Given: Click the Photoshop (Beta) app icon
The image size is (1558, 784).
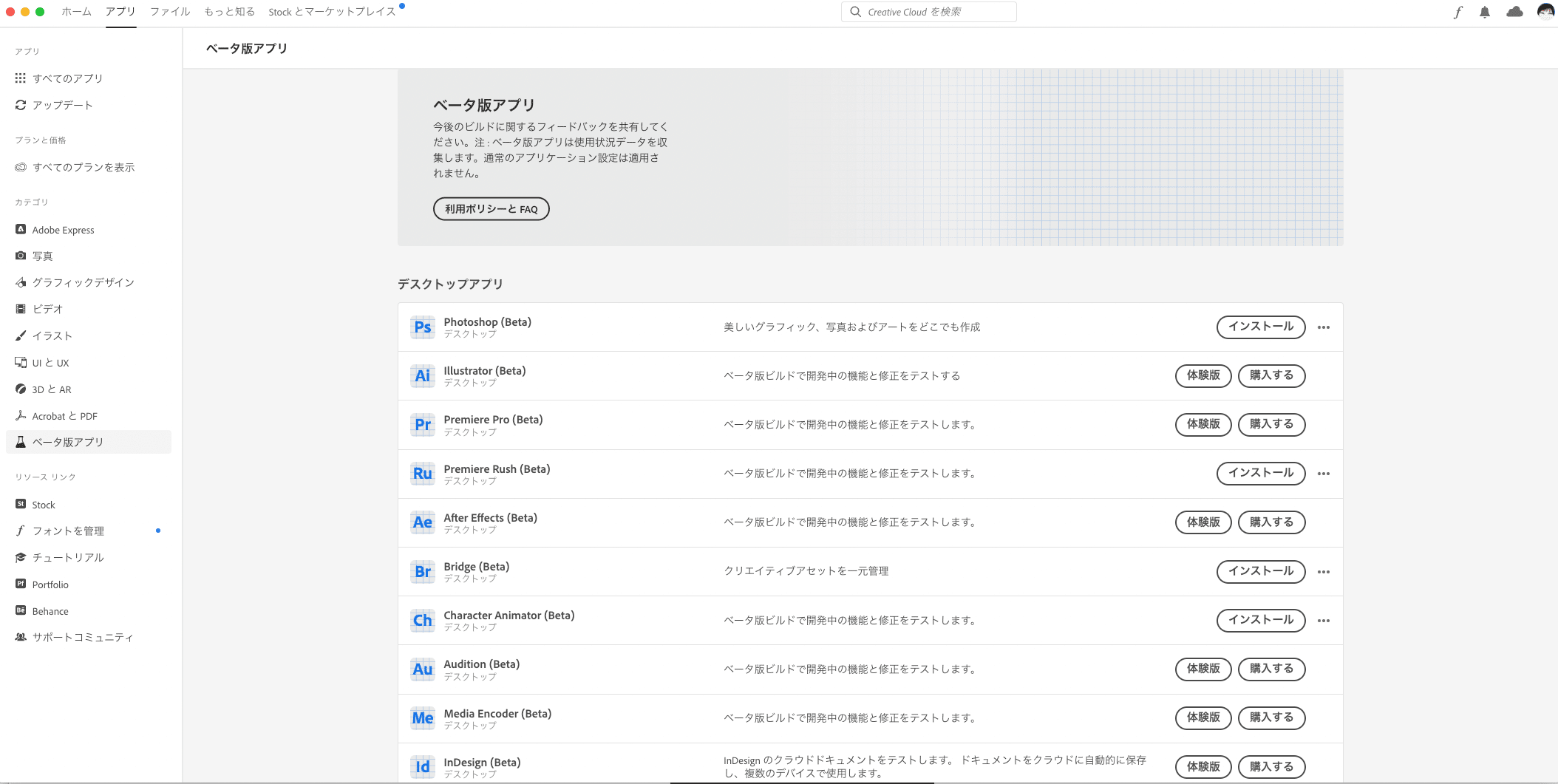Looking at the screenshot, I should click(x=423, y=327).
